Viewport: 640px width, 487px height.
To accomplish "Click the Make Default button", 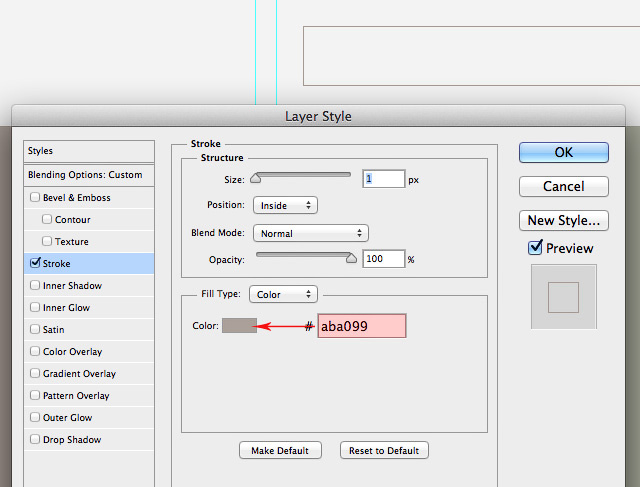I will click(280, 450).
